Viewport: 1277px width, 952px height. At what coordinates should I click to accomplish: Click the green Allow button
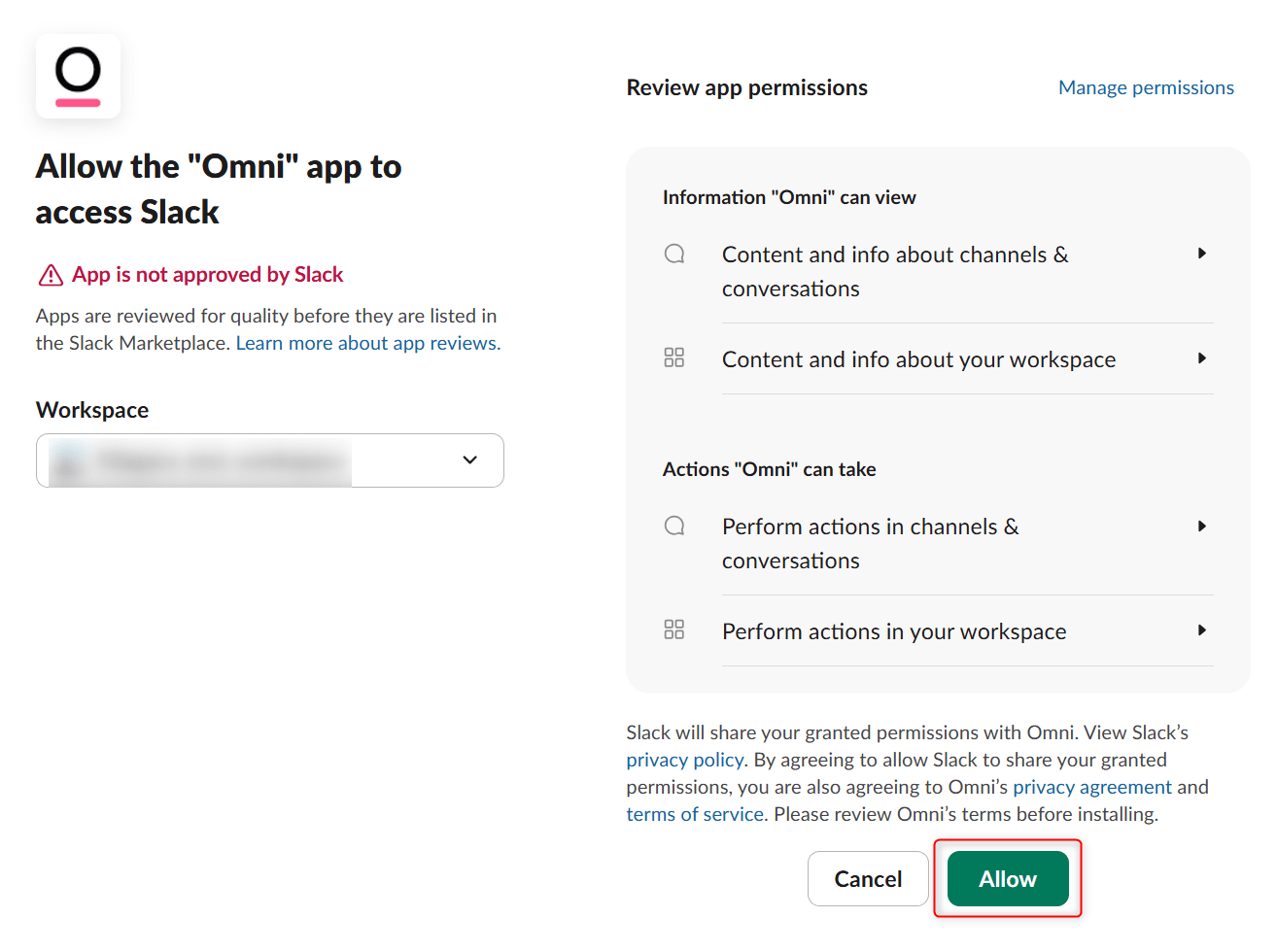pyautogui.click(x=1008, y=879)
